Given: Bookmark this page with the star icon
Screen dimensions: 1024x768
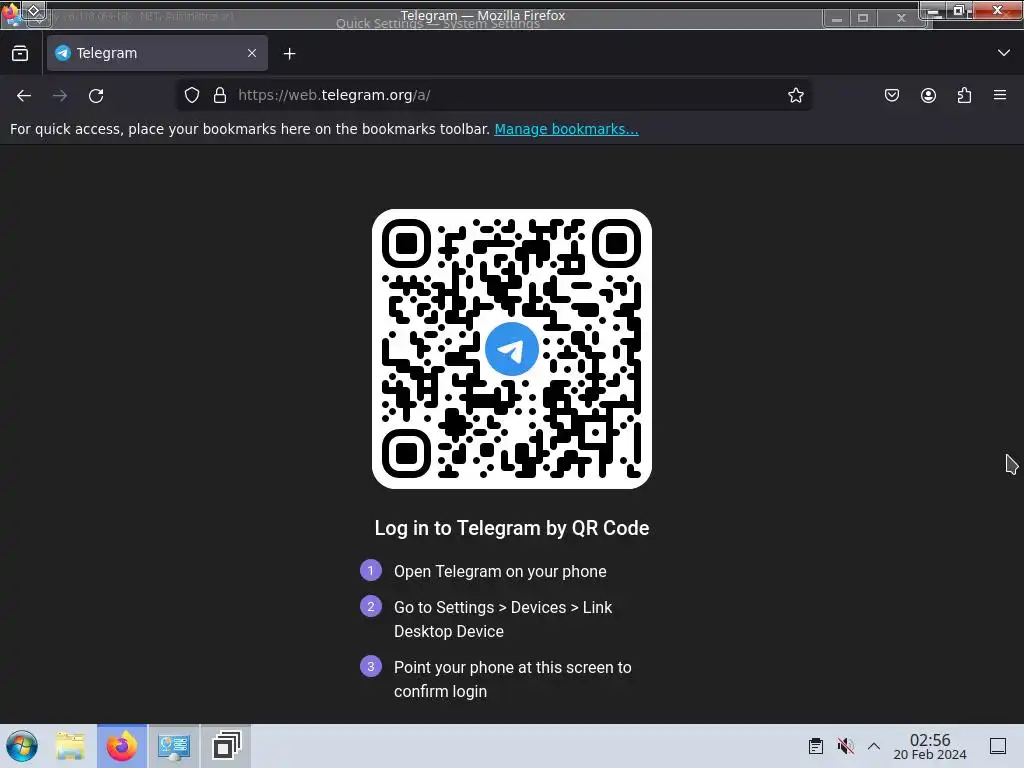Looking at the screenshot, I should (x=795, y=95).
